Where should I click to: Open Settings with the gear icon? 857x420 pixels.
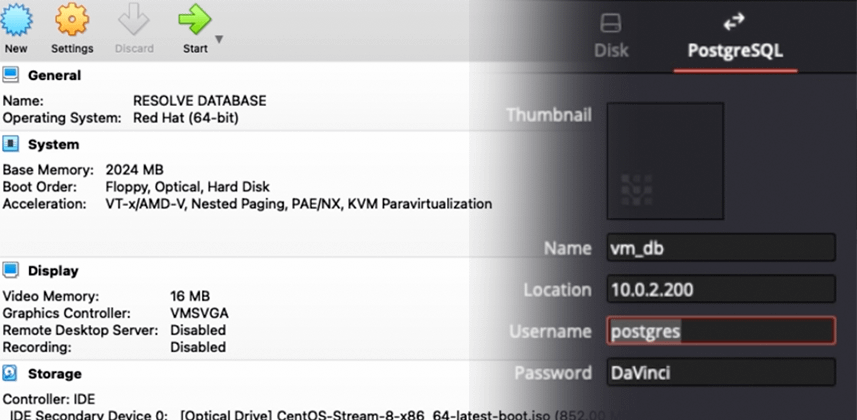click(x=72, y=19)
